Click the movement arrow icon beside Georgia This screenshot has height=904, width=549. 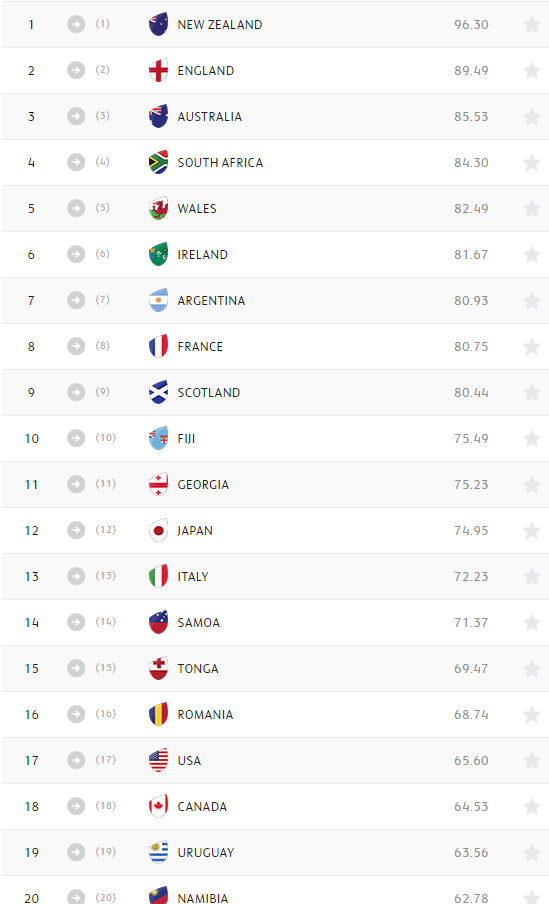76,484
